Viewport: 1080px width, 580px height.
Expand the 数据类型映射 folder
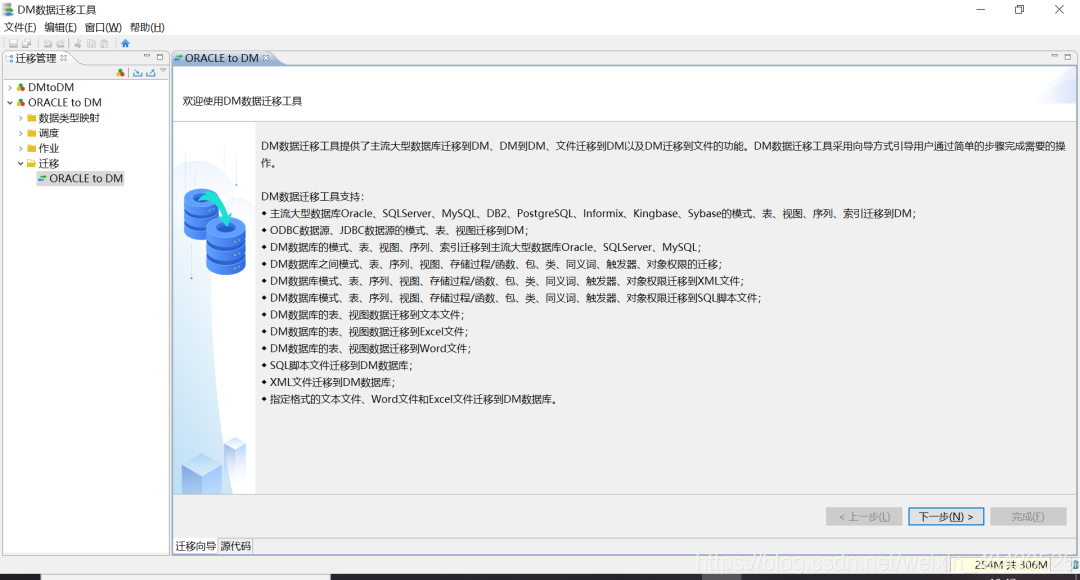[21, 118]
